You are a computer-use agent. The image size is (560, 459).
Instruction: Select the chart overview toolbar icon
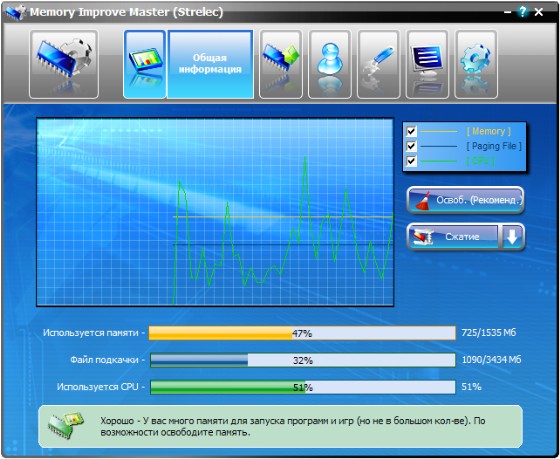coord(145,64)
